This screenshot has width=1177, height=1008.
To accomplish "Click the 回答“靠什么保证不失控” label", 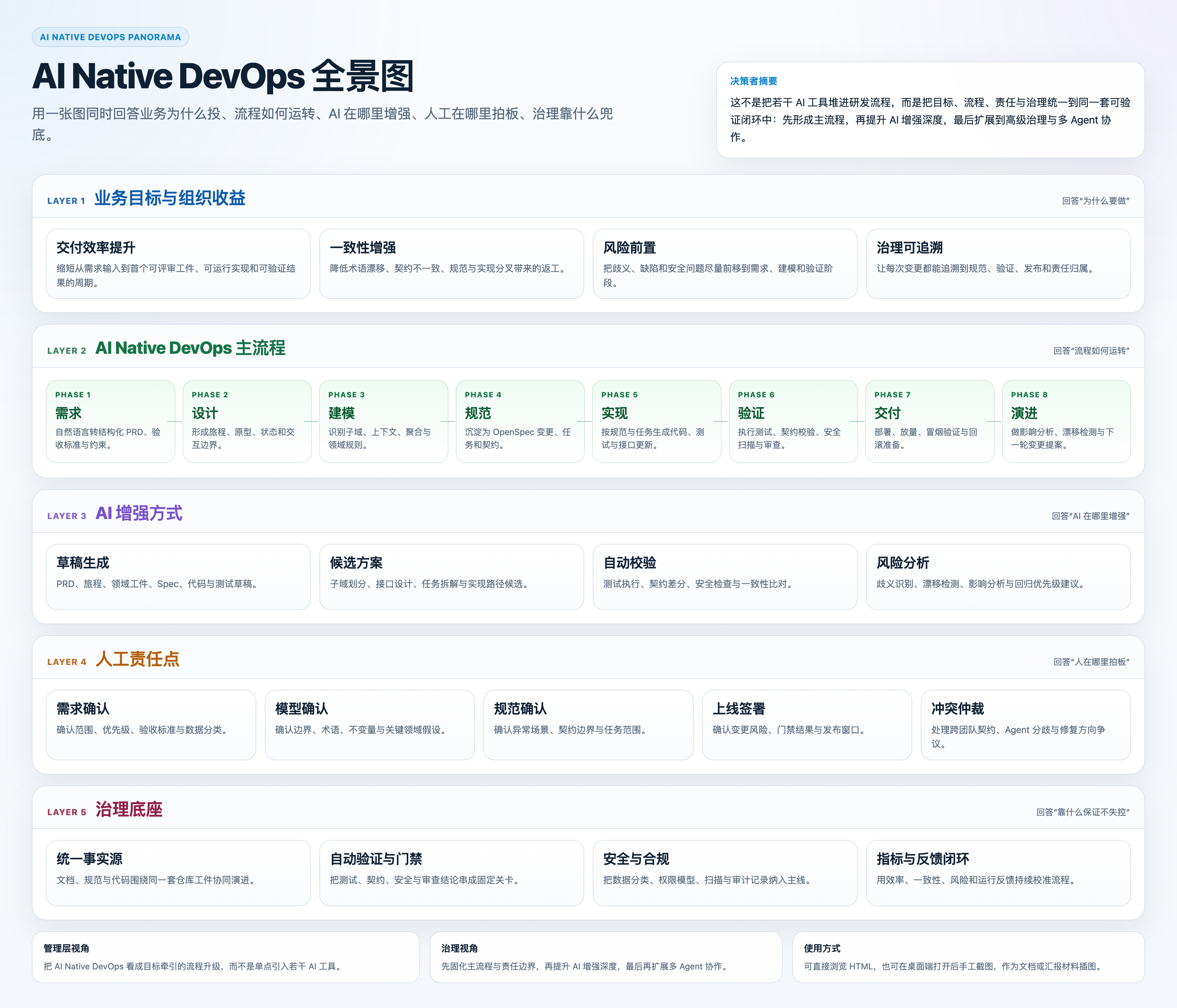I will click(x=1083, y=812).
